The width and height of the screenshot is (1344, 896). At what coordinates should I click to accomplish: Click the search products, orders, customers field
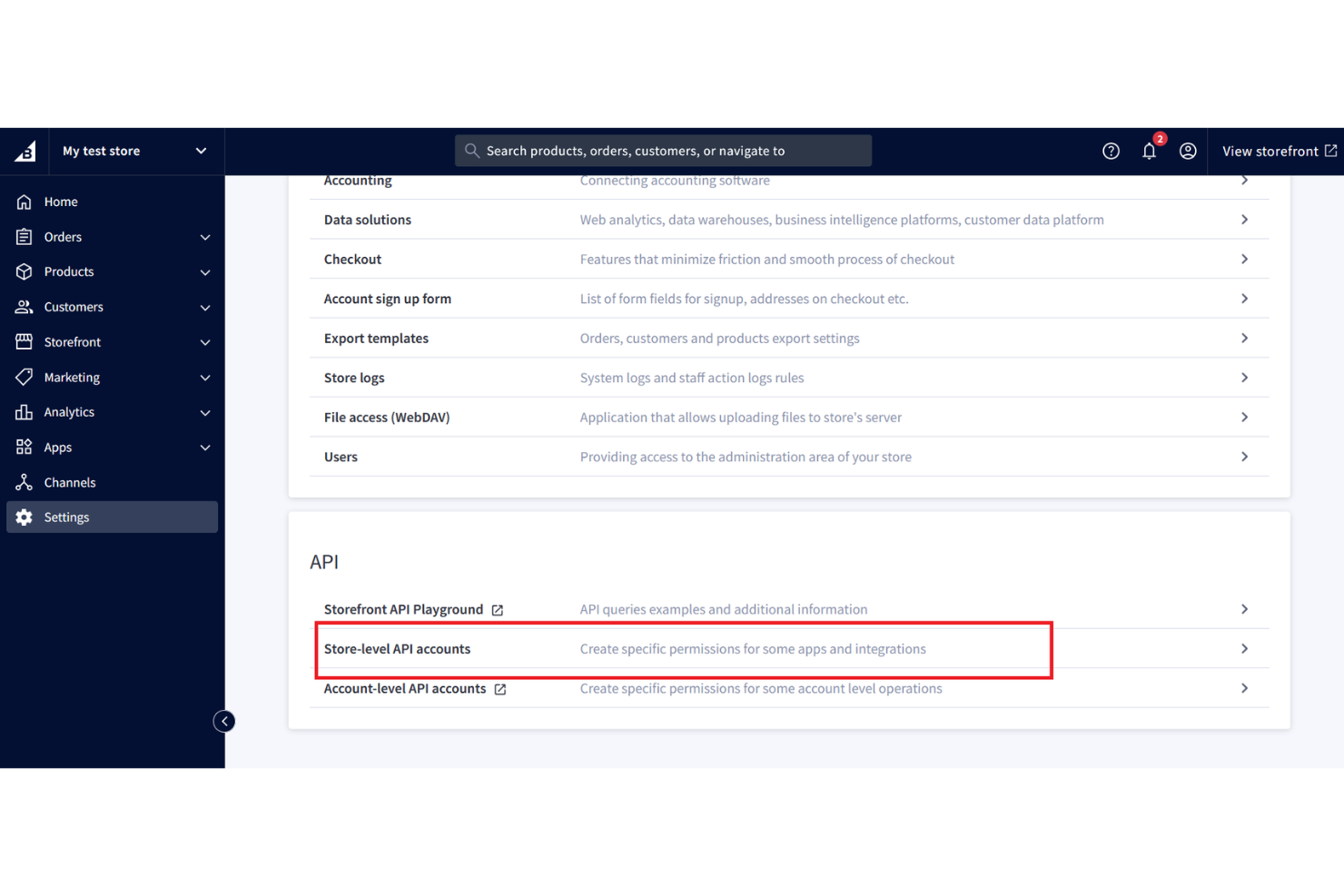pyautogui.click(x=663, y=151)
